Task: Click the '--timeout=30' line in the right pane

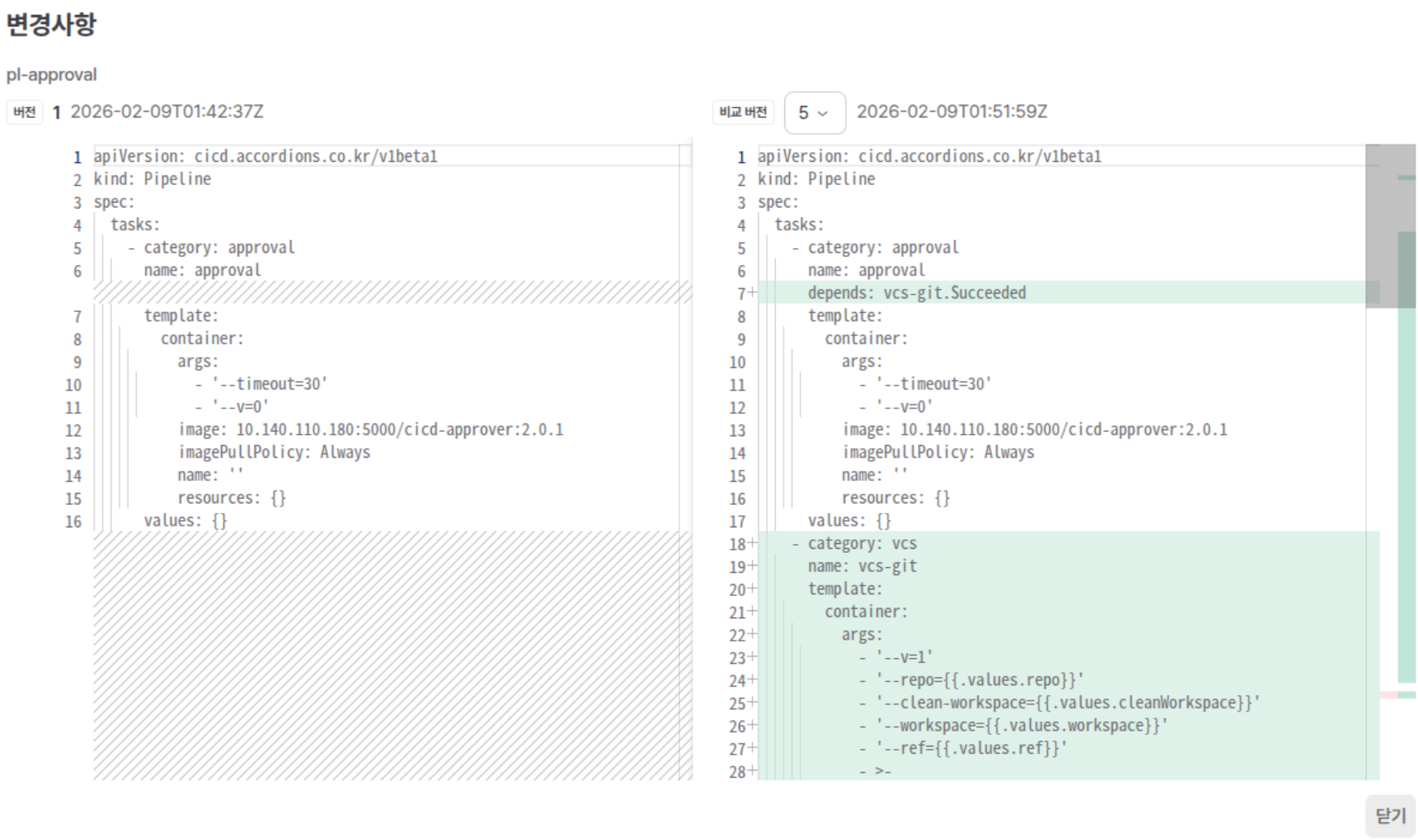Action: pos(925,385)
